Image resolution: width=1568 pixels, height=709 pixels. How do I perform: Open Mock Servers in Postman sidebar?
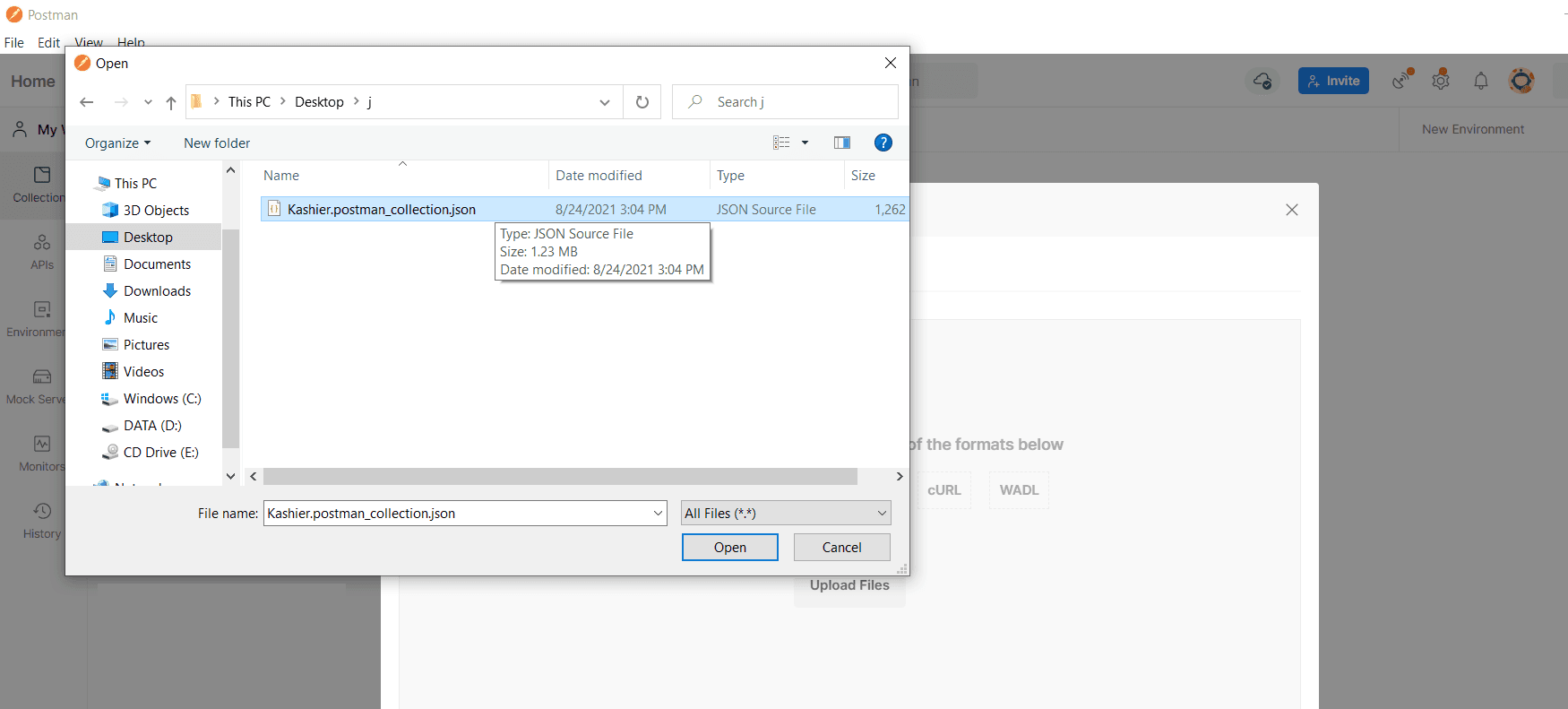coord(36,387)
